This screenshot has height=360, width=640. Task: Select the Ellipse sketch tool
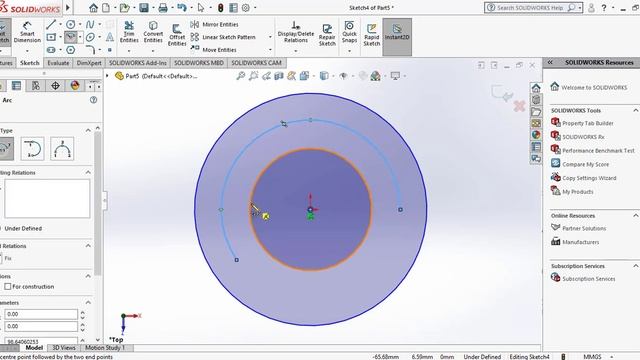[90, 37]
